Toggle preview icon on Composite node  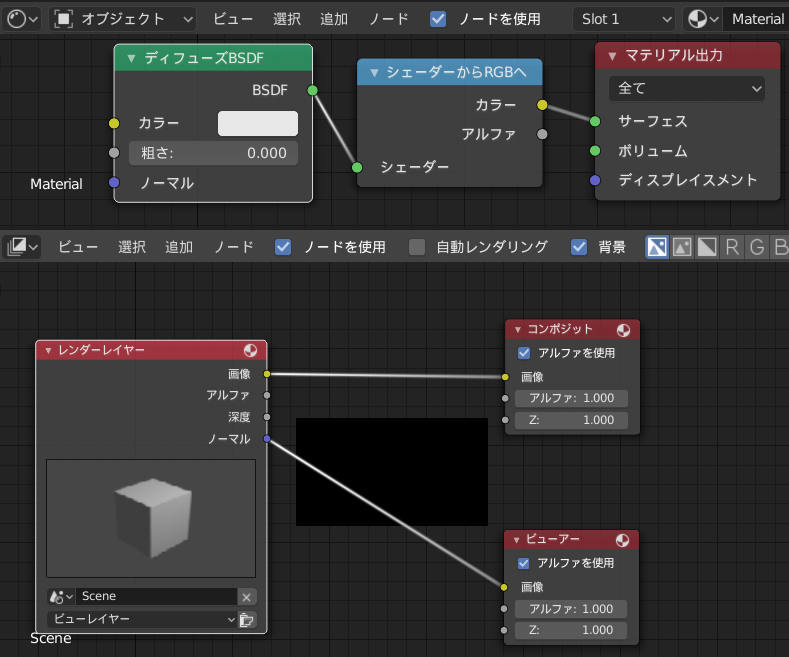pos(623,330)
